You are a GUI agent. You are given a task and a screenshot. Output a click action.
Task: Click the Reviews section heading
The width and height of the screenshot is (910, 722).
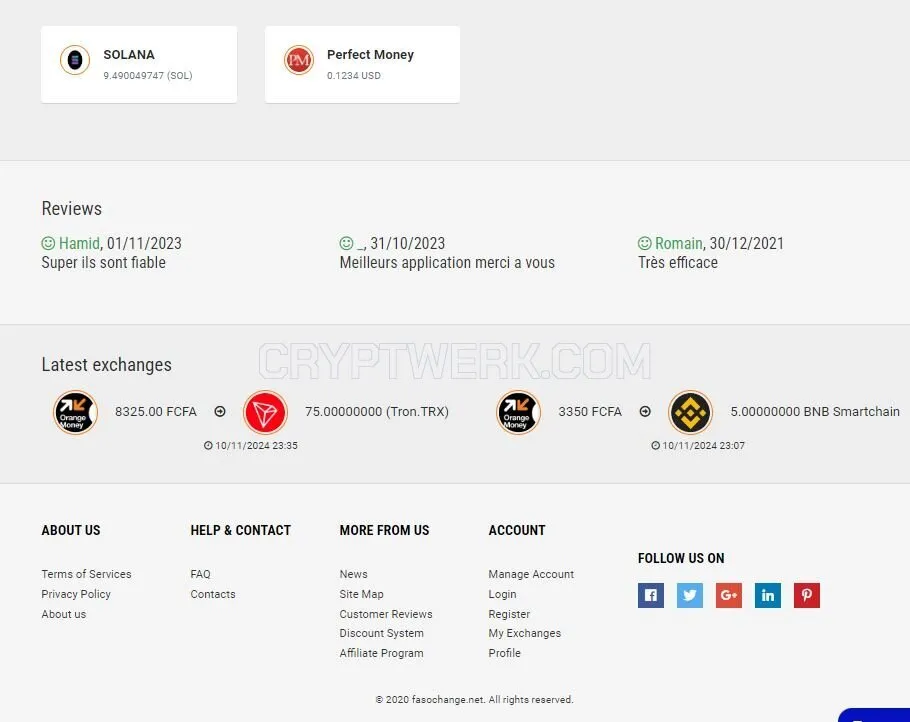71,208
